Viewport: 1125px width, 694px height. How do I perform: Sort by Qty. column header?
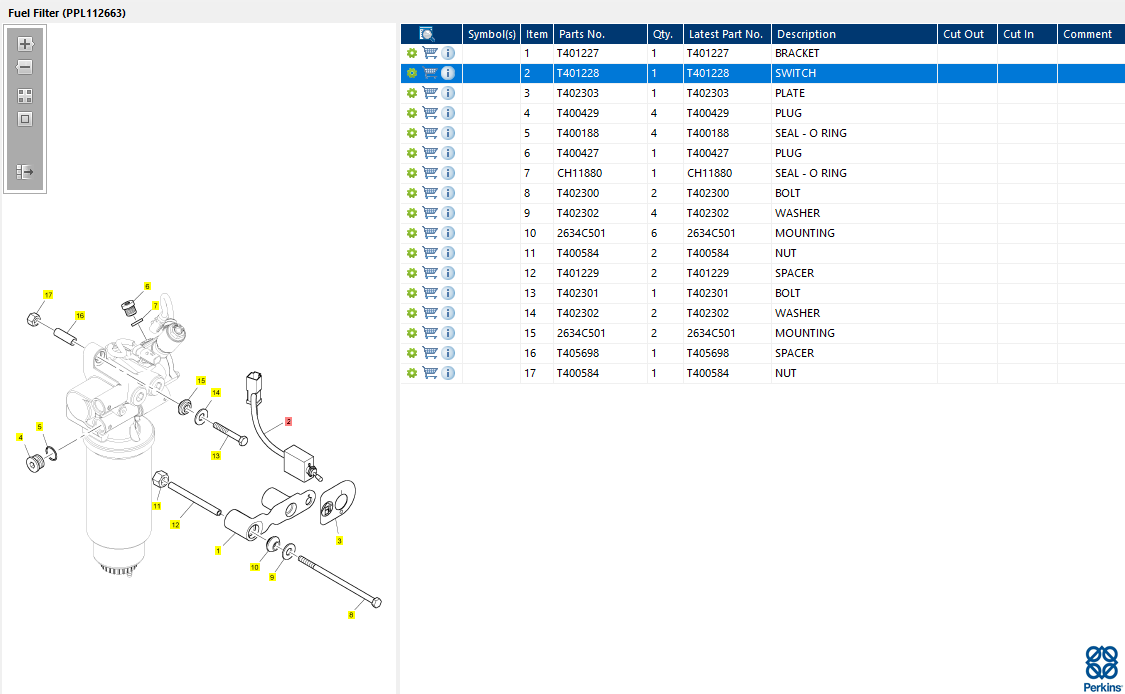[665, 34]
